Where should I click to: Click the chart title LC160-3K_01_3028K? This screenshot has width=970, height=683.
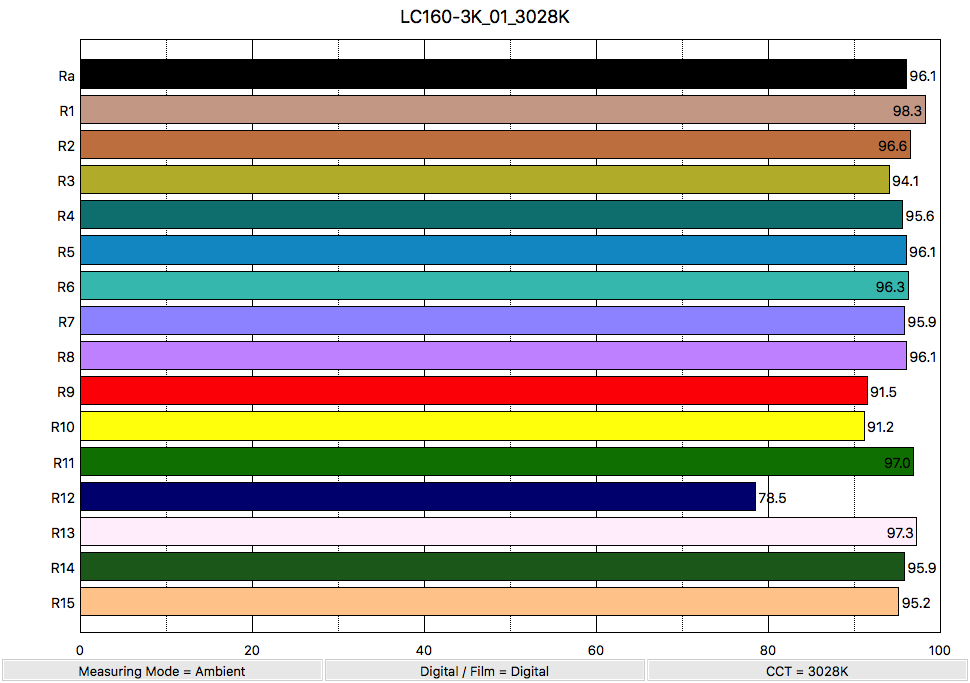click(x=485, y=18)
